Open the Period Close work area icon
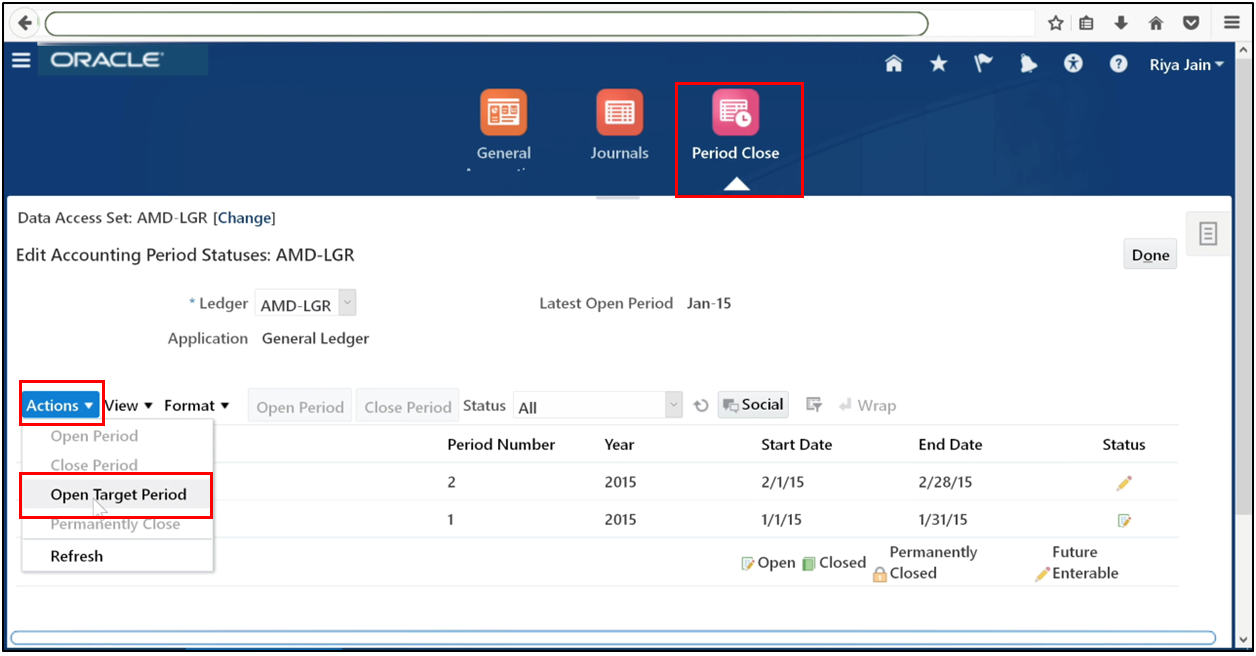 [x=737, y=120]
